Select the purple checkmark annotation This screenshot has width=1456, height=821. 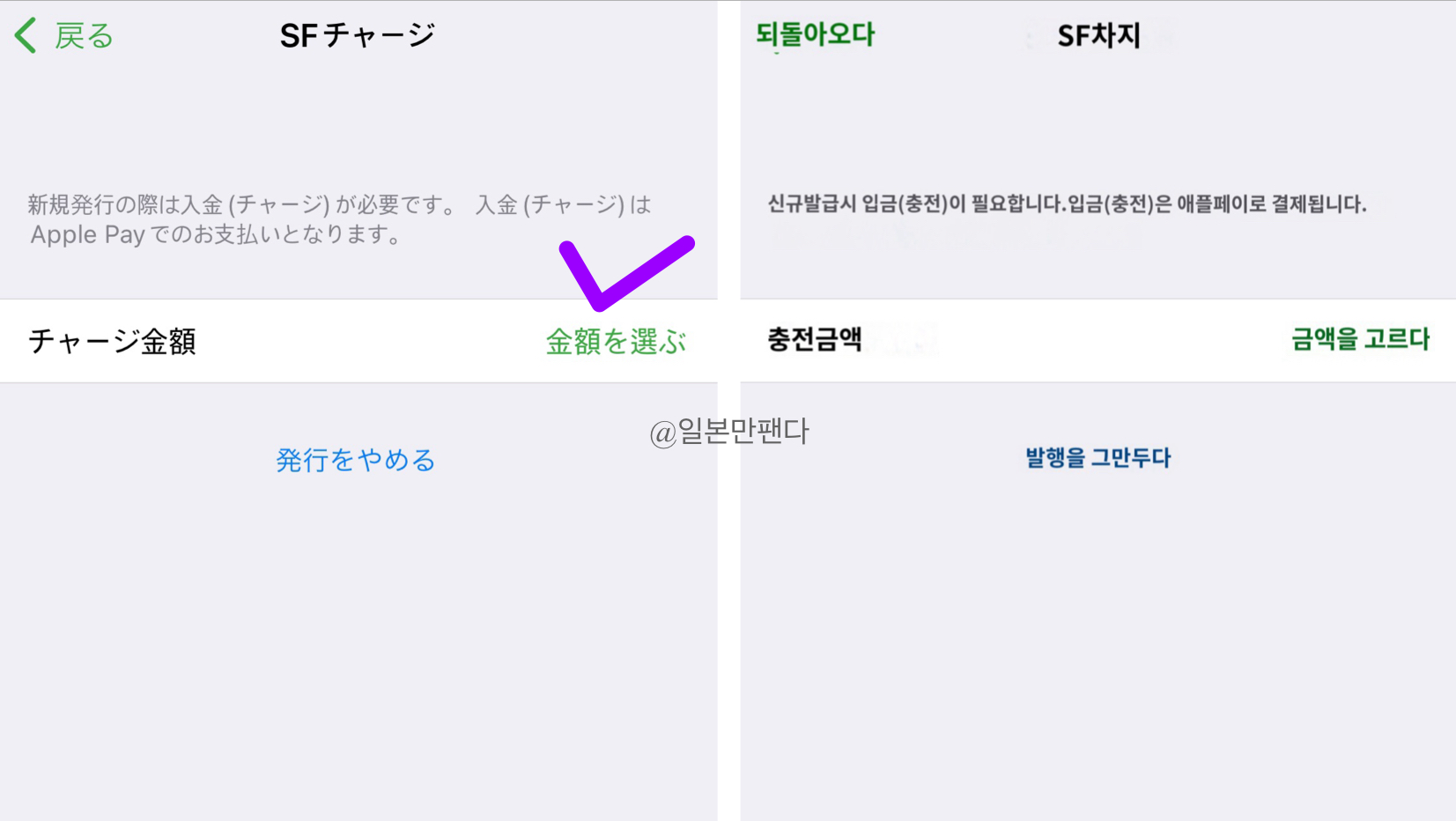(625, 273)
